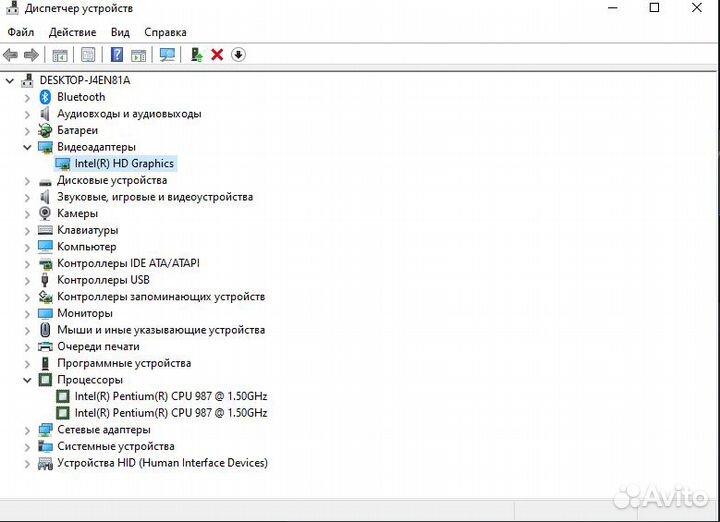Click the Сетевые адаптеры network icon
Image resolution: width=720 pixels, height=522 pixels.
point(45,430)
